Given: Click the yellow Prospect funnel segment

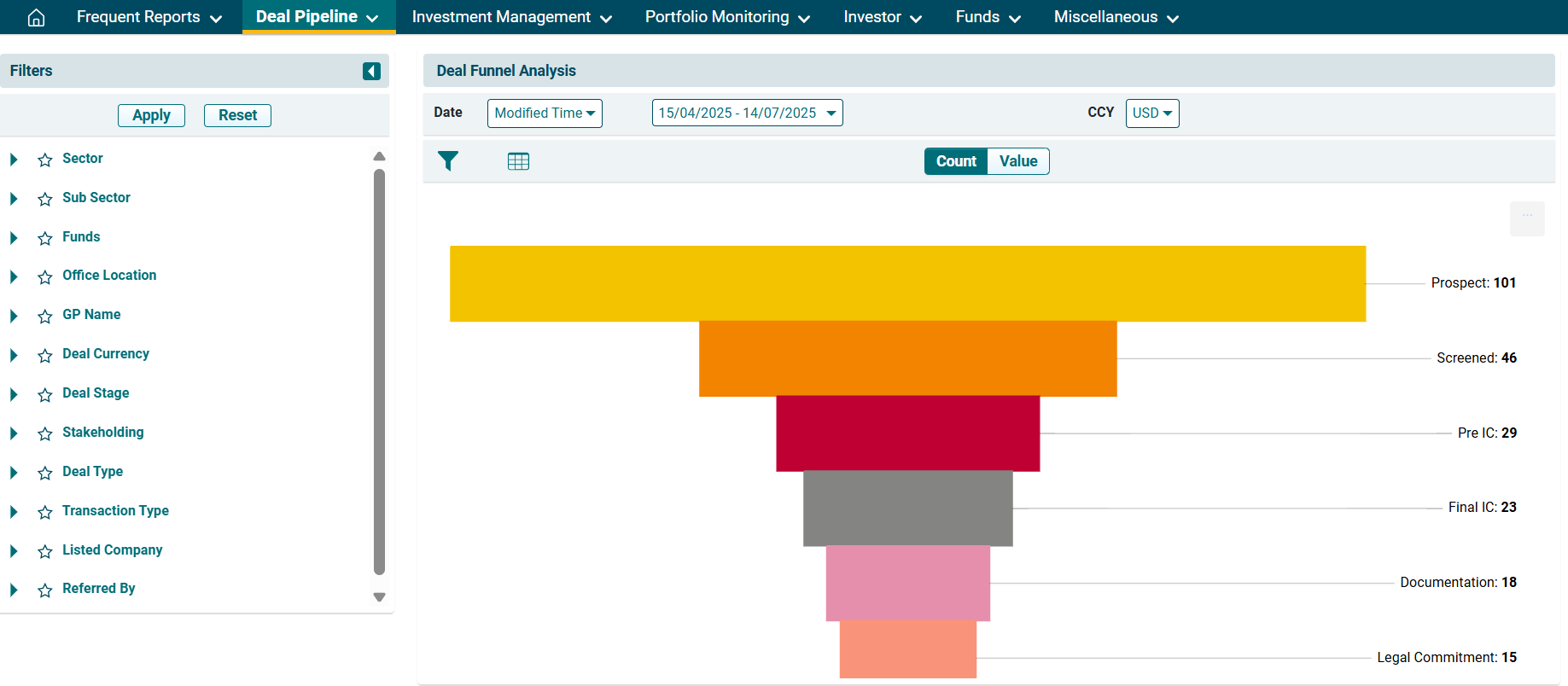Looking at the screenshot, I should point(907,283).
